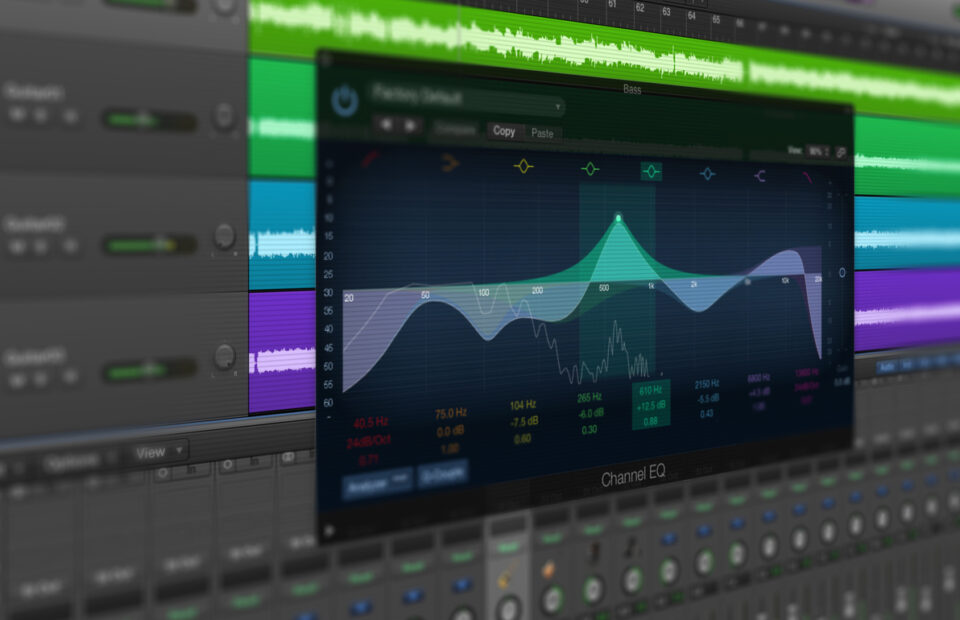Screen dimensions: 960x620
Task: Enable the pink low-pass filter band
Action: (807, 178)
